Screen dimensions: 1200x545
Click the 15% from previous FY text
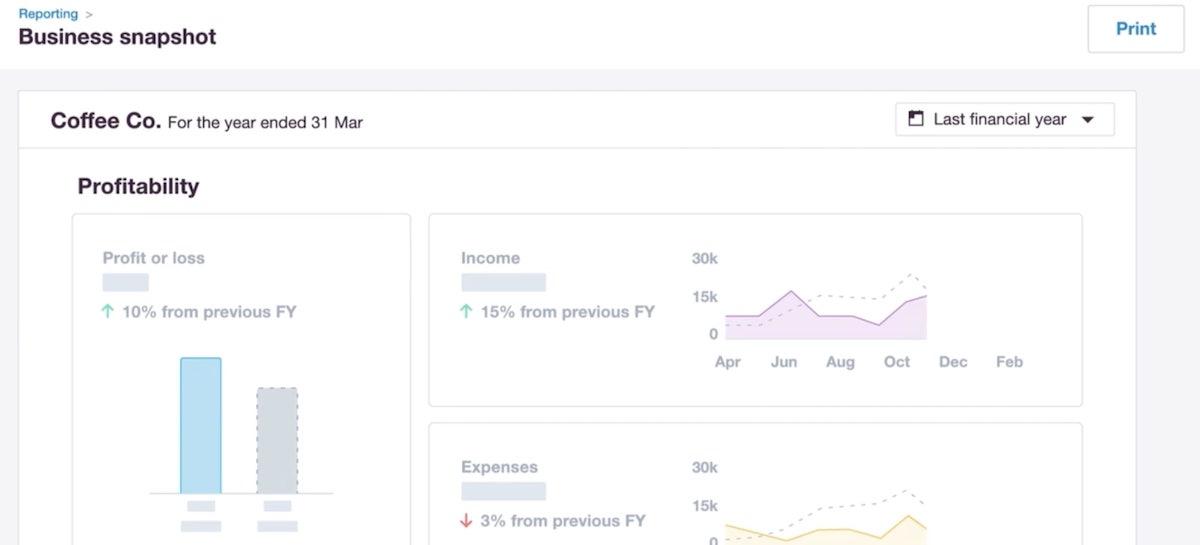567,312
